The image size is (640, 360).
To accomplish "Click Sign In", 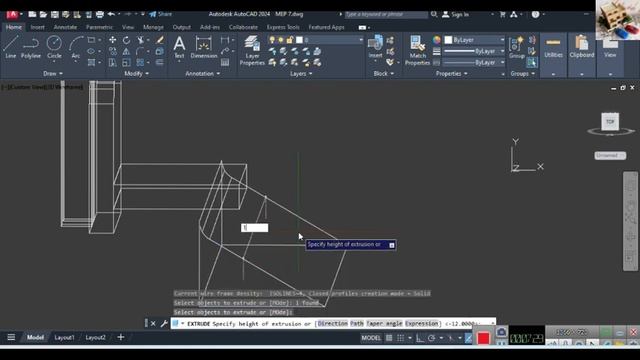I will (456, 14).
